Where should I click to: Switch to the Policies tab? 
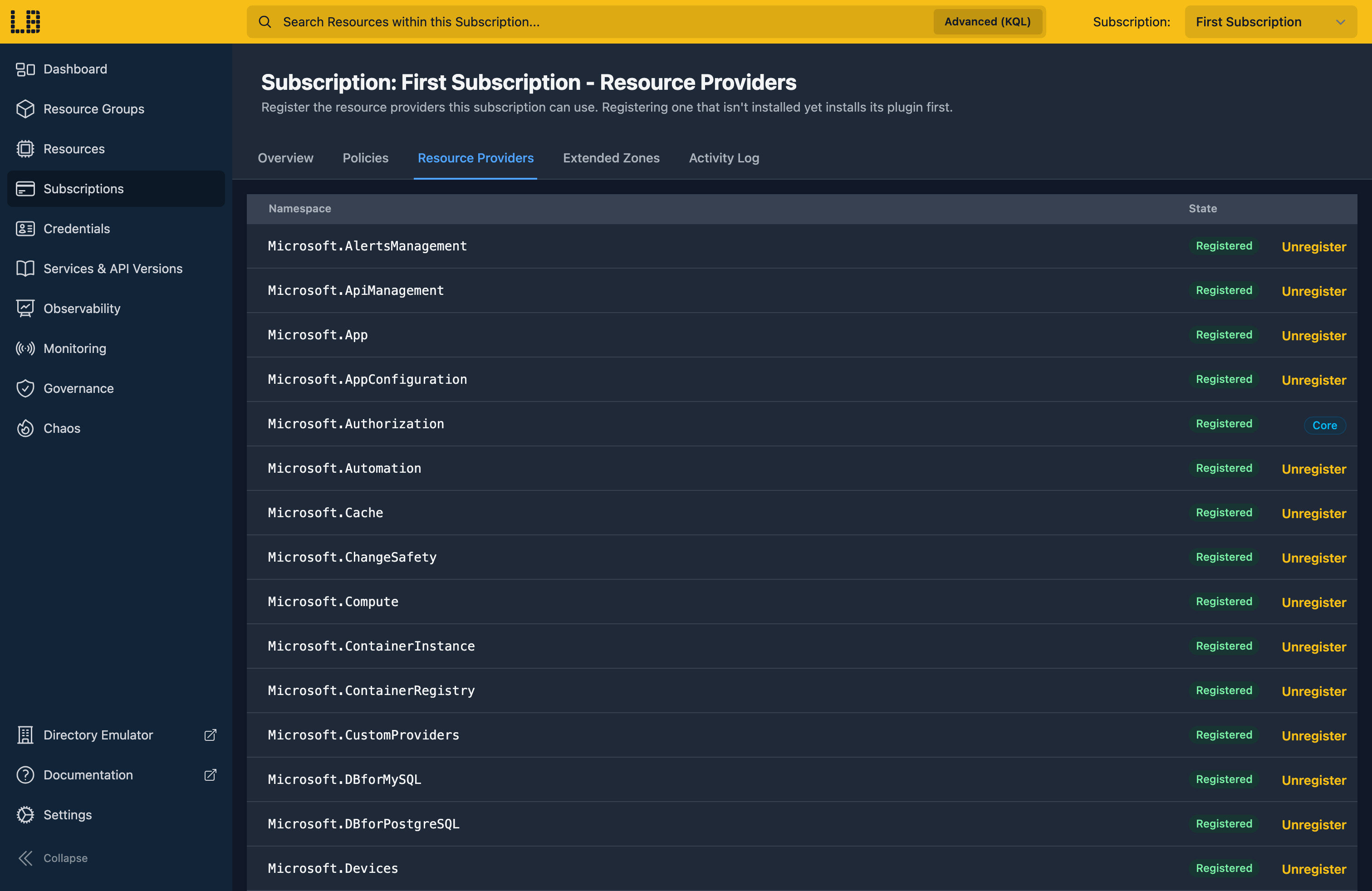[x=366, y=158]
